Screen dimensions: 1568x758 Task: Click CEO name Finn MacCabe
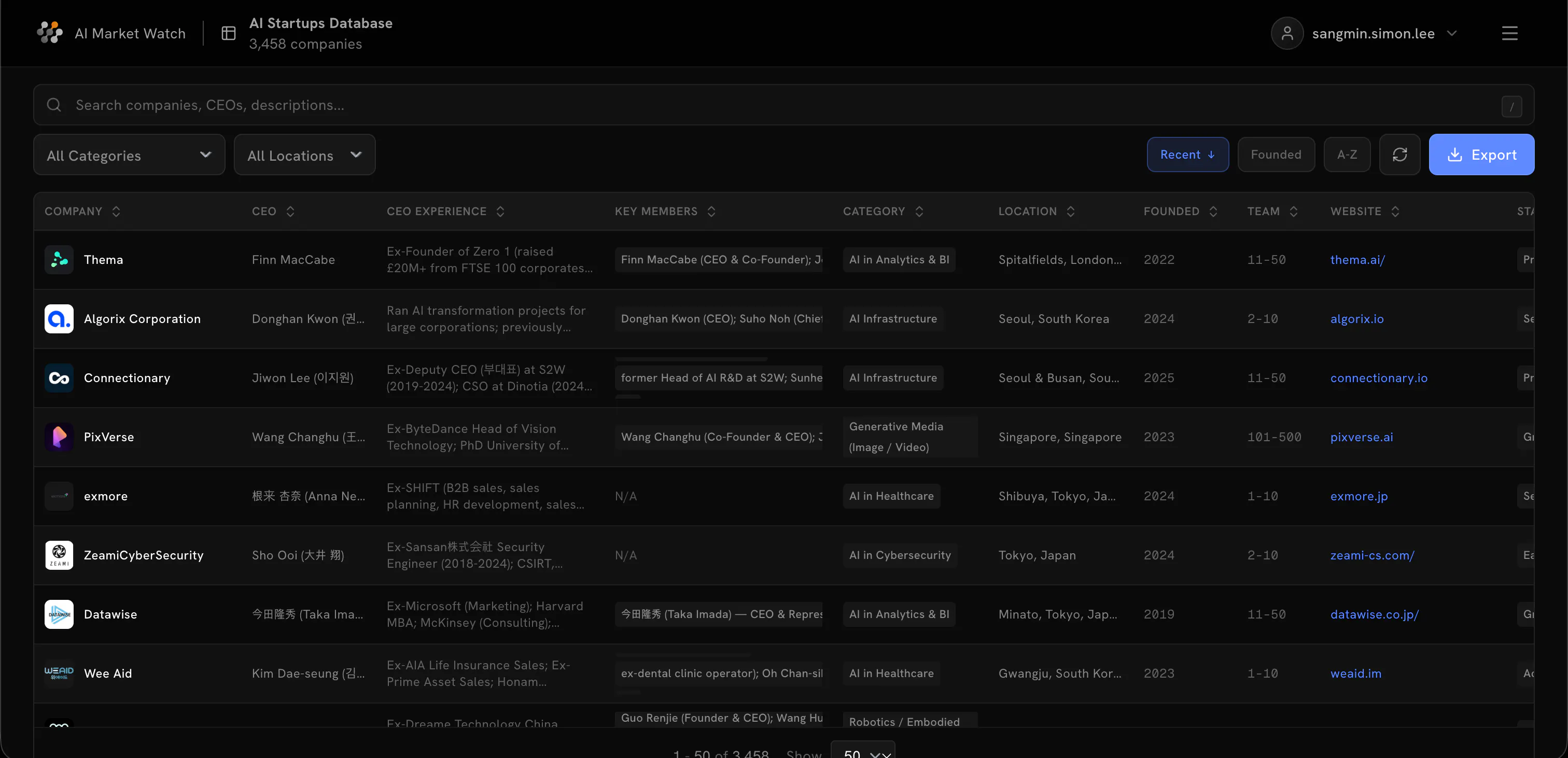[x=293, y=259]
